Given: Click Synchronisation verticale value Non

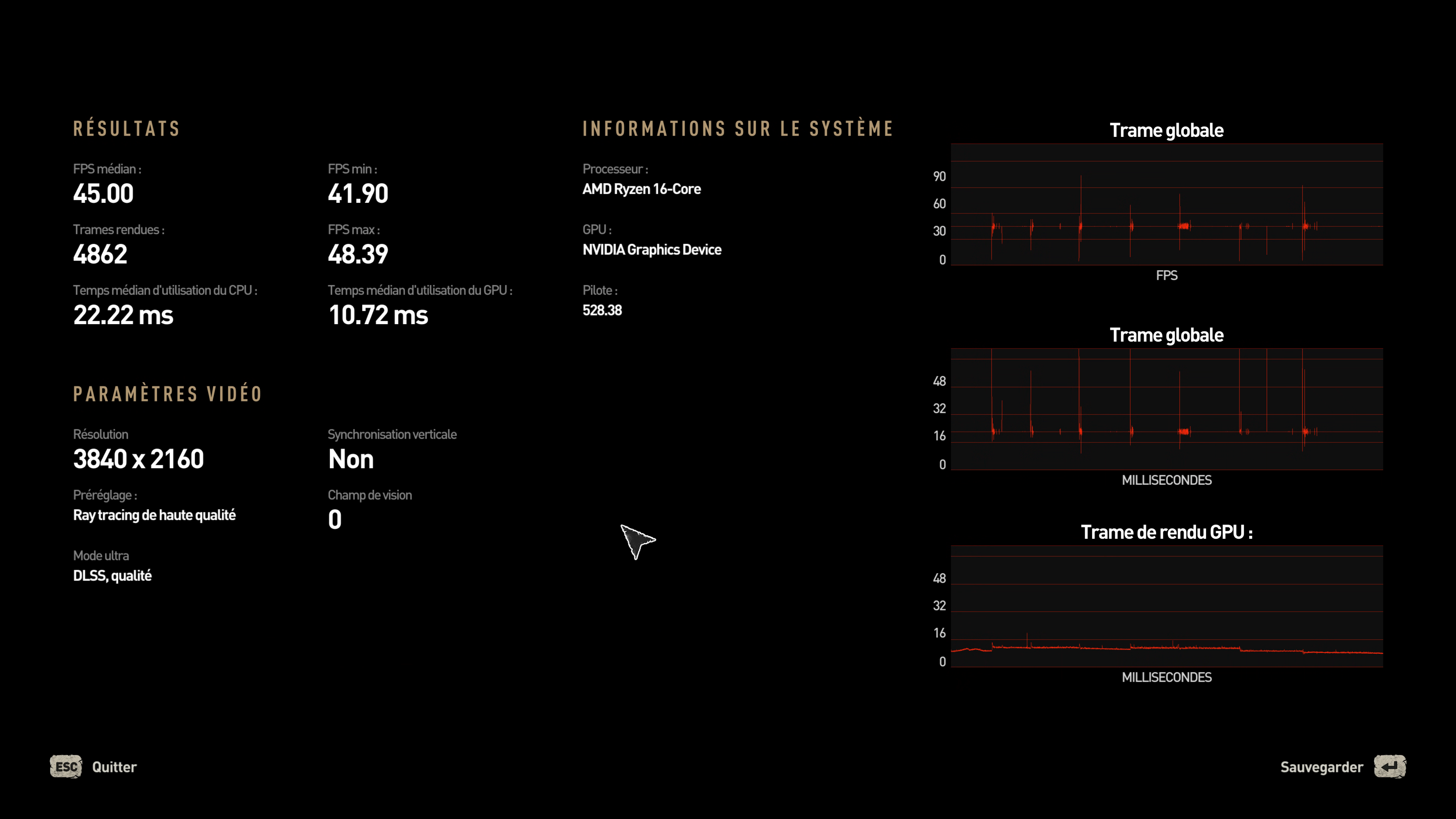Looking at the screenshot, I should (350, 459).
